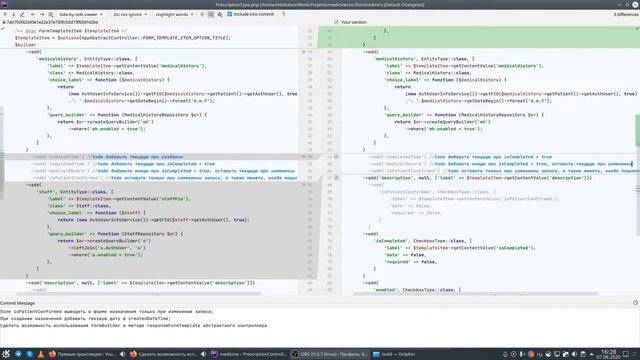The width and height of the screenshot is (640, 360).
Task: Toggle include checkbox at the completedTime change
Action: pyautogui.click(x=336, y=157)
